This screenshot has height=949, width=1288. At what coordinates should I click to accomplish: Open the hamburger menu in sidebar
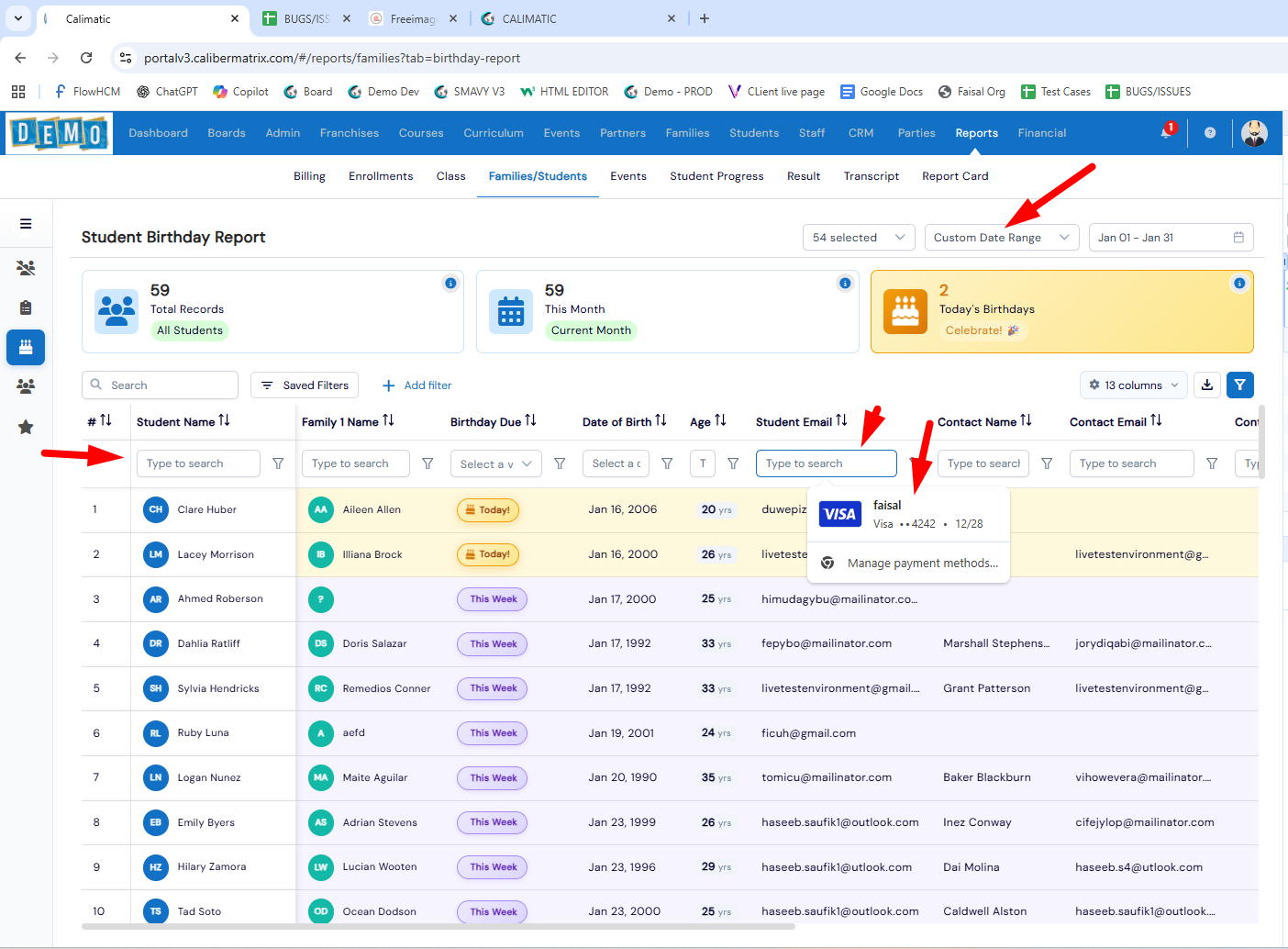coord(26,224)
